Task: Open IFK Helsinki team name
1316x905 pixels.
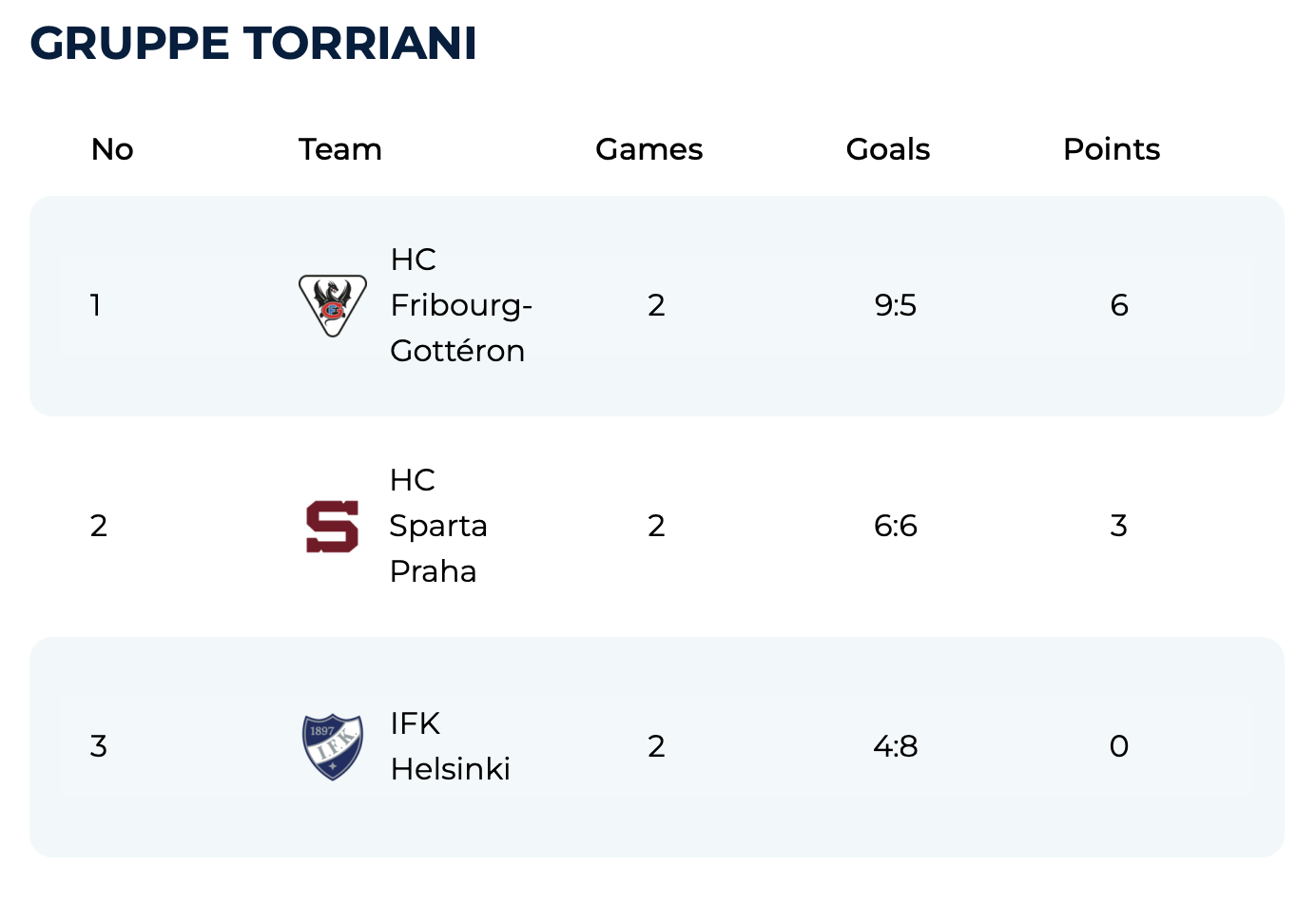Action: click(x=450, y=746)
